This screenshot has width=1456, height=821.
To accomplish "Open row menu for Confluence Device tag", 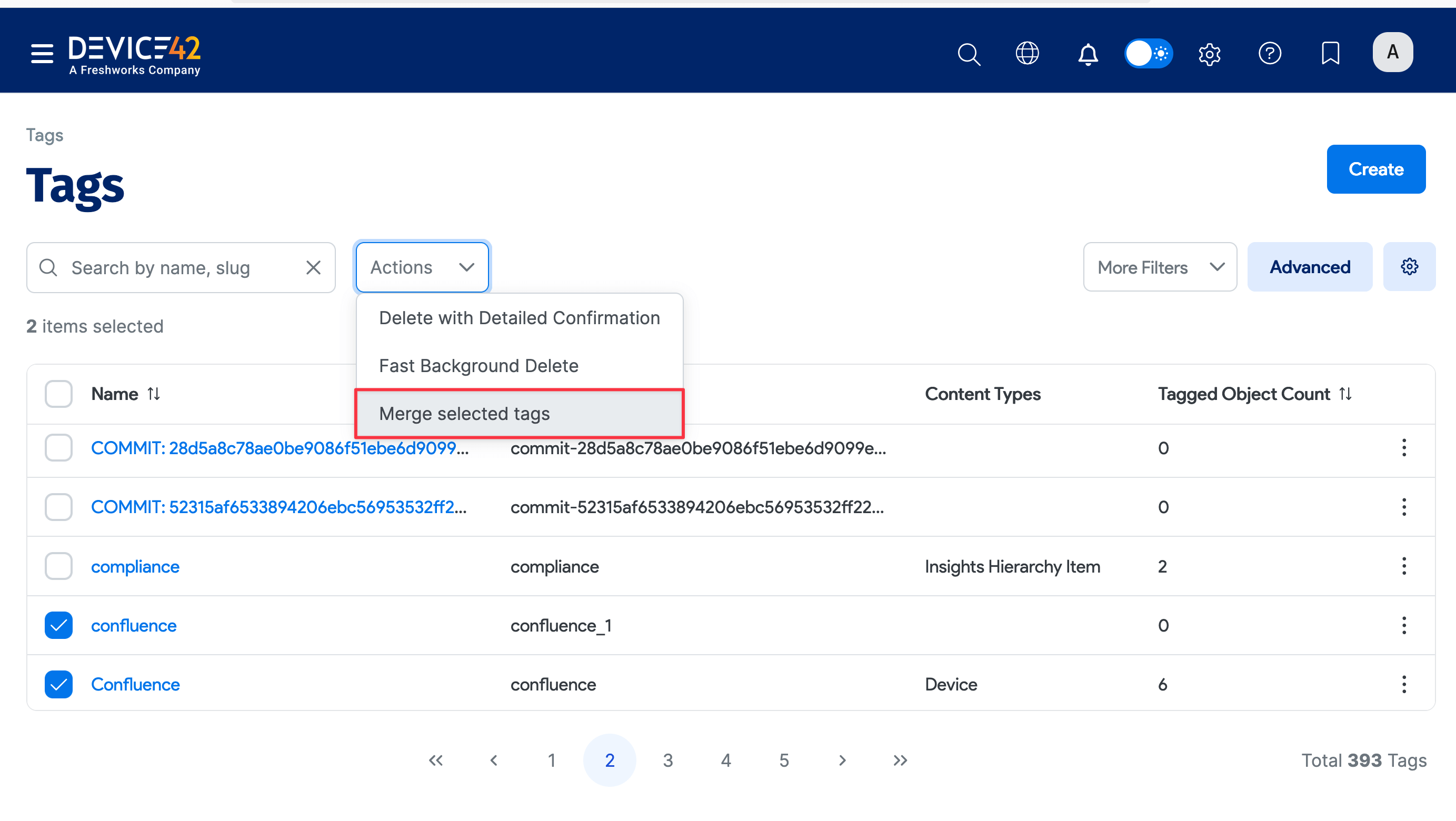I will pyautogui.click(x=1403, y=684).
